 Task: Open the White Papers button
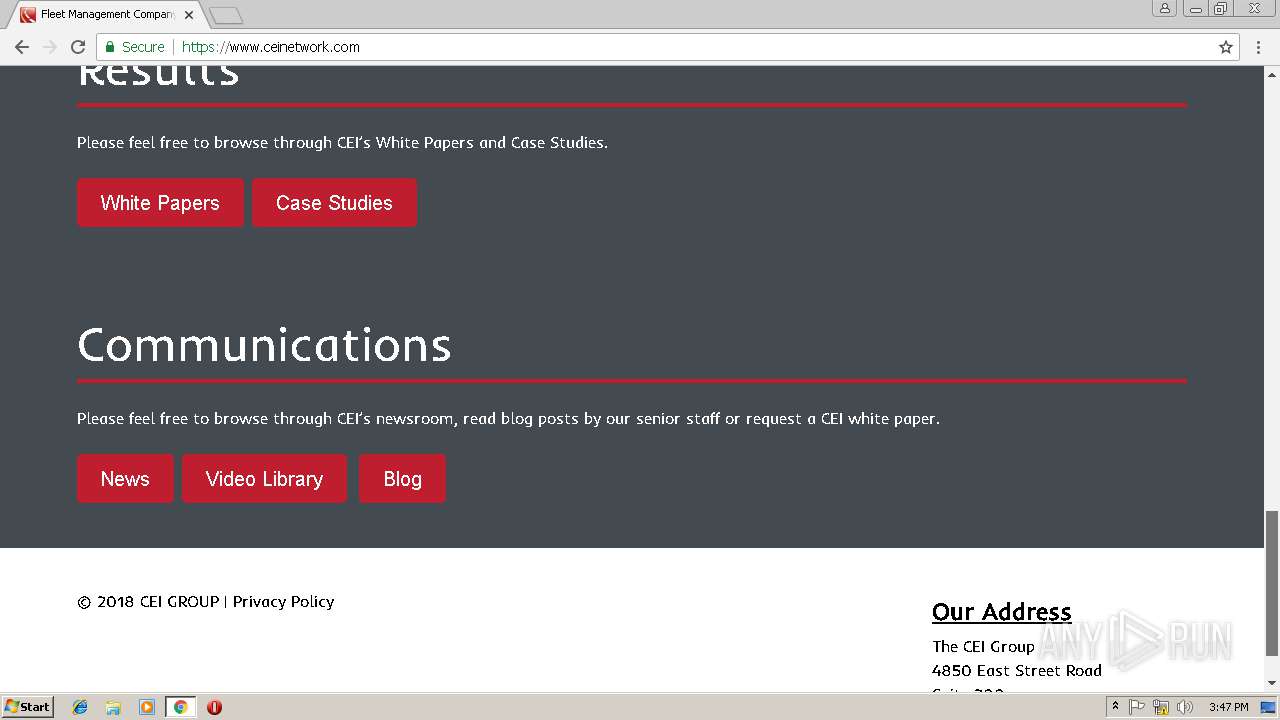tap(160, 203)
